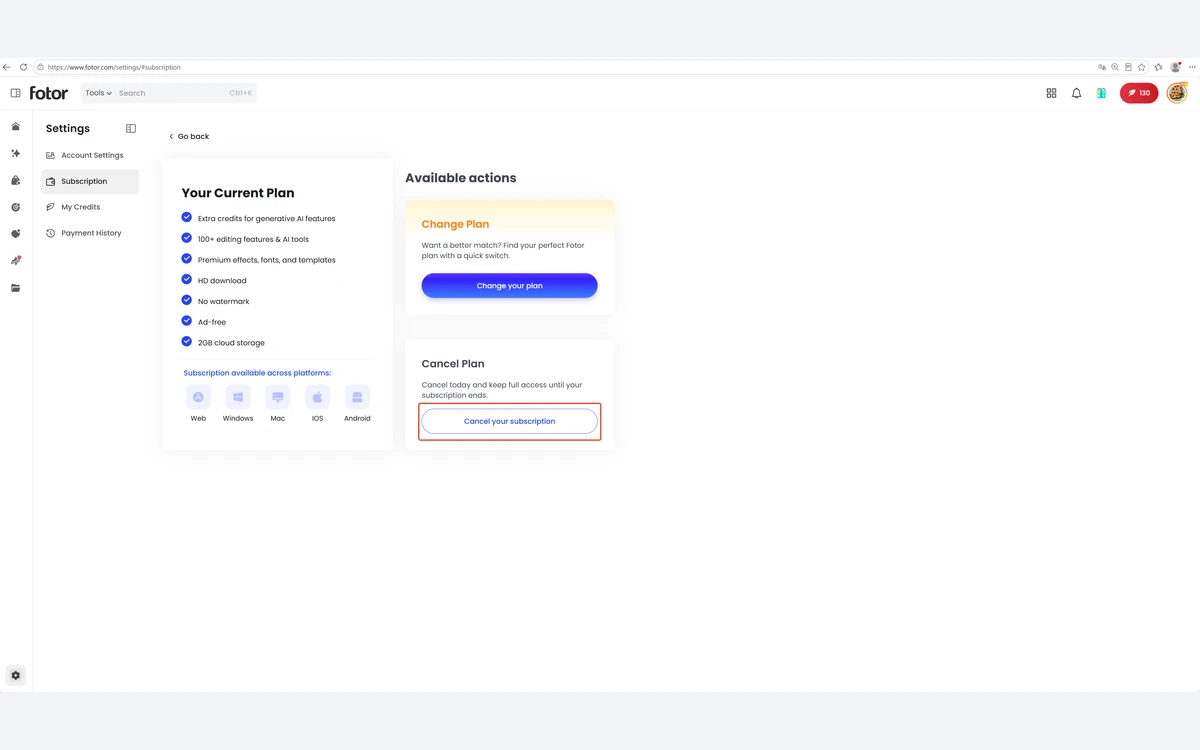The image size is (1200, 750).
Task: Click Cancel your subscription button
Action: point(509,421)
